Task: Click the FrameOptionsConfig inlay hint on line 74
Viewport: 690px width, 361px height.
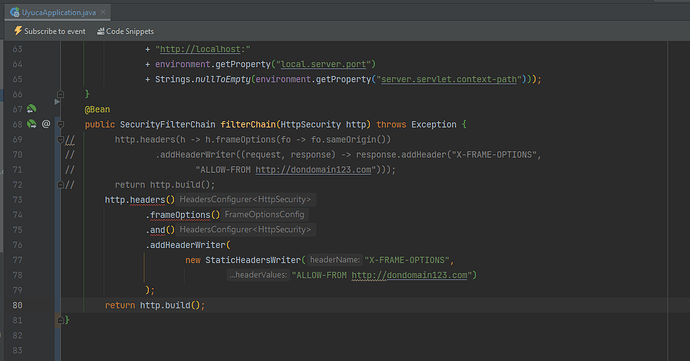Action: tap(264, 214)
